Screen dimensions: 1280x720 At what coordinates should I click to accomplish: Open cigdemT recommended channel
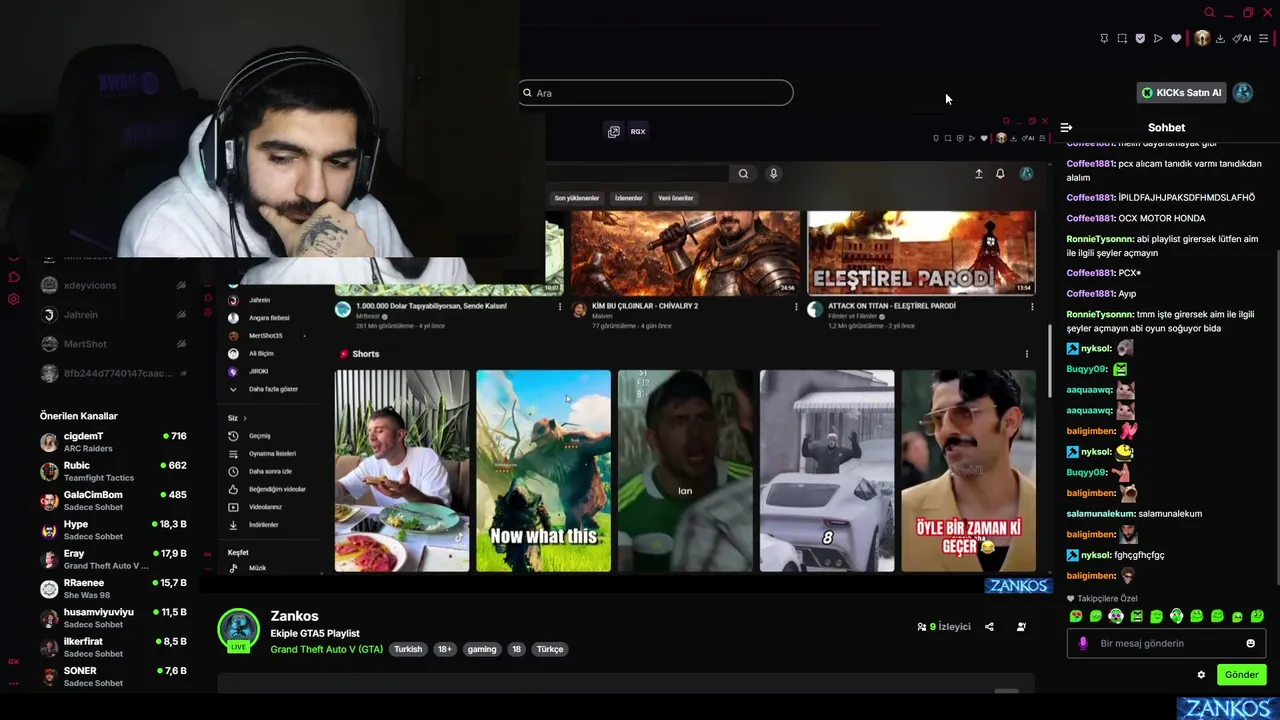point(113,442)
